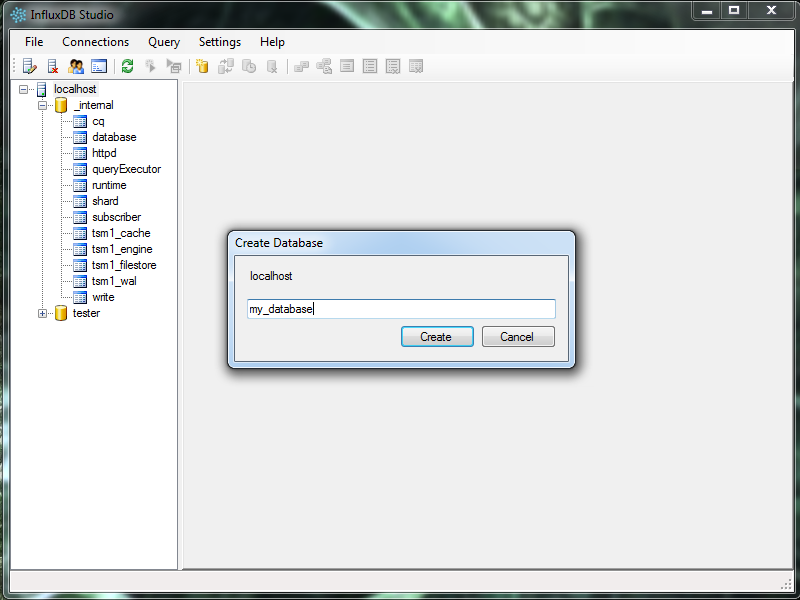Click the InfluxDB Studio title bar logo
Screen dimensions: 800x600
pos(18,15)
